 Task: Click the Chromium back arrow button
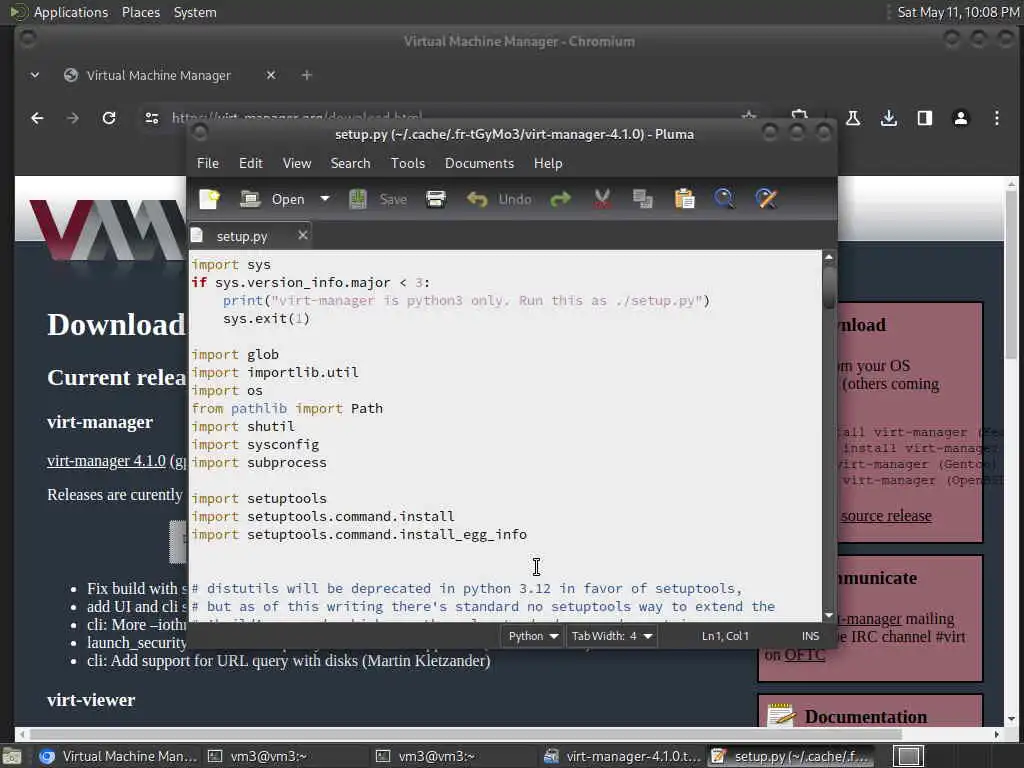tap(37, 118)
